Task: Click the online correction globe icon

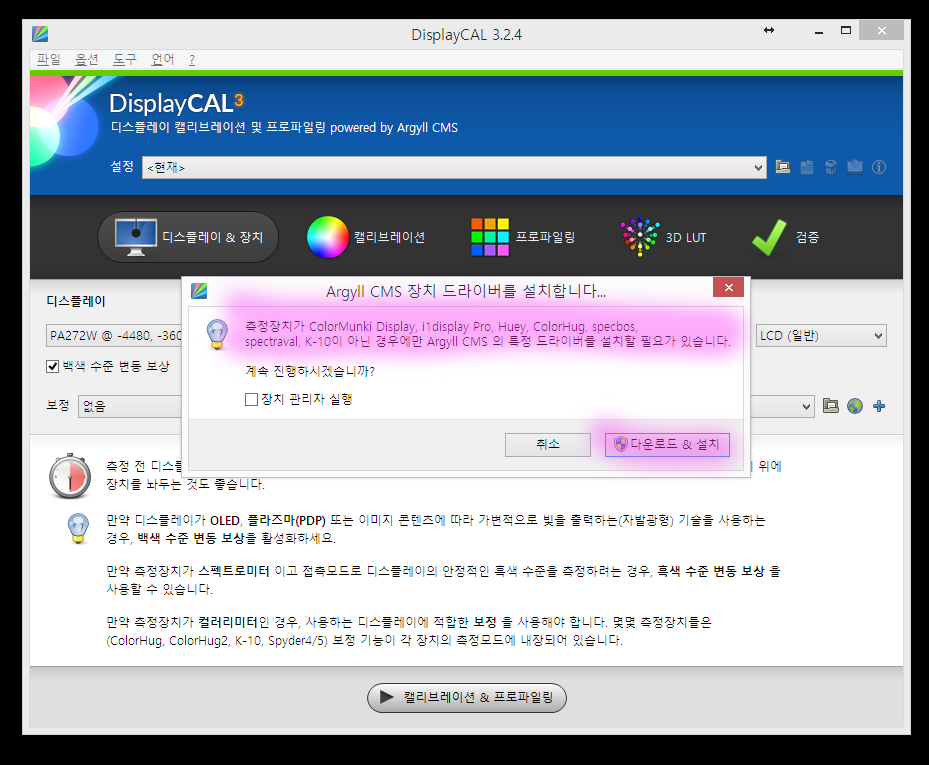Action: pos(854,406)
